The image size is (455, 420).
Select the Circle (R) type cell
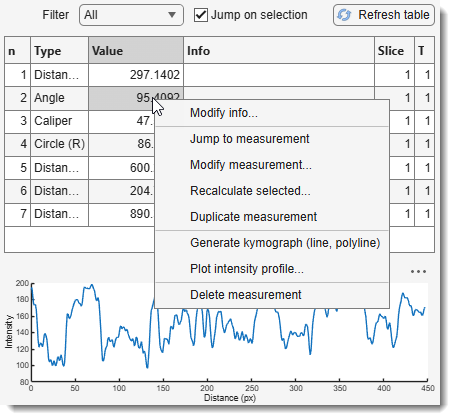tap(60, 144)
